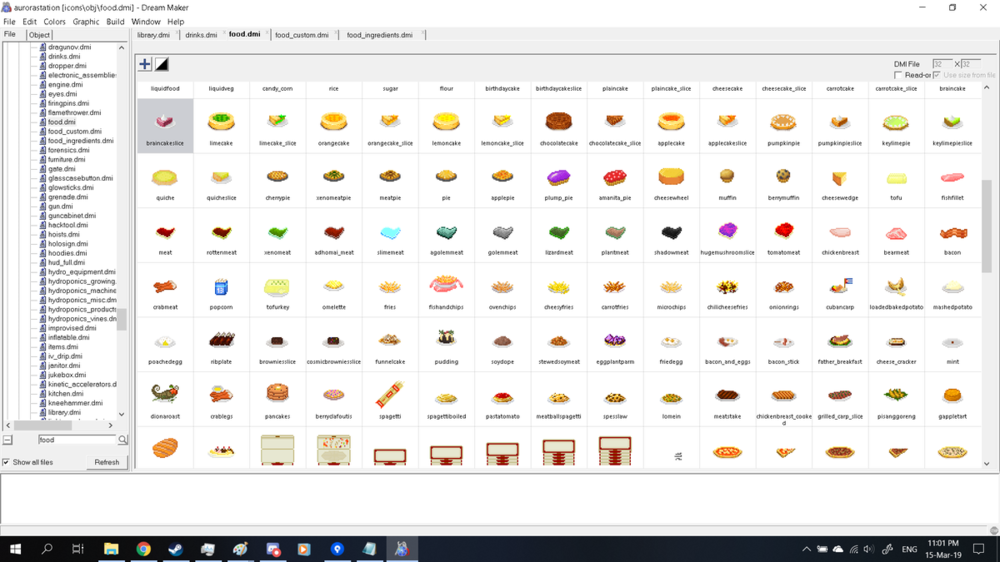
Task: Switch to the library.dmi tab
Action: (154, 35)
